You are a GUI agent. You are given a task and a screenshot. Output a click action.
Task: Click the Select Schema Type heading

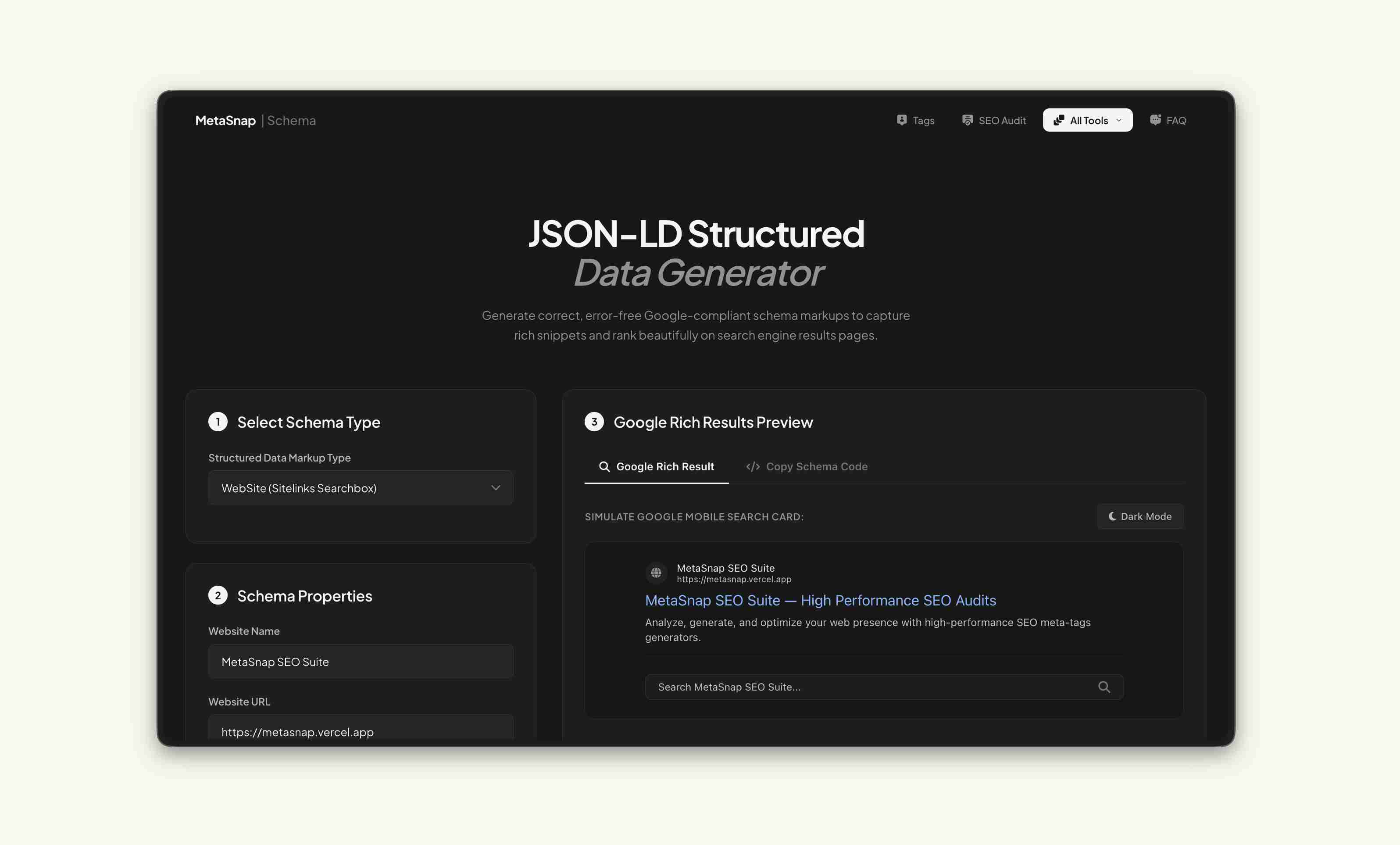coord(308,422)
